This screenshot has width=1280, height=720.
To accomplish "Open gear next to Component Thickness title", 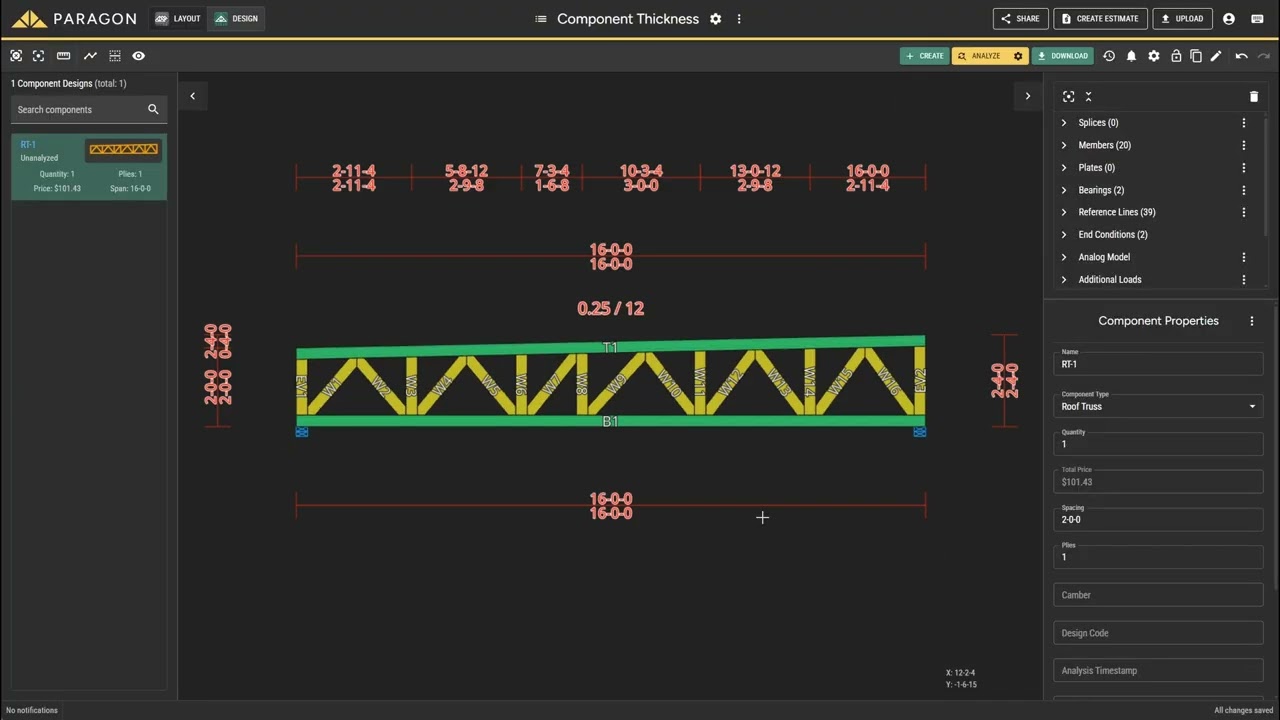I will coord(715,19).
